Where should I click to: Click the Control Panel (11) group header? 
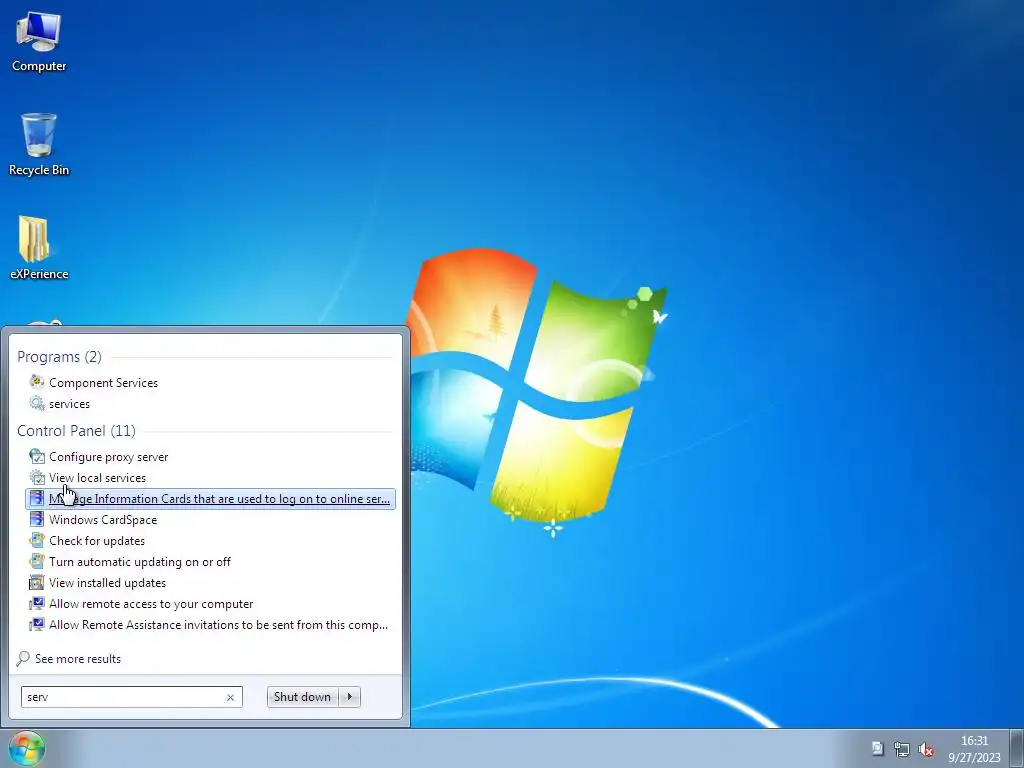[76, 430]
